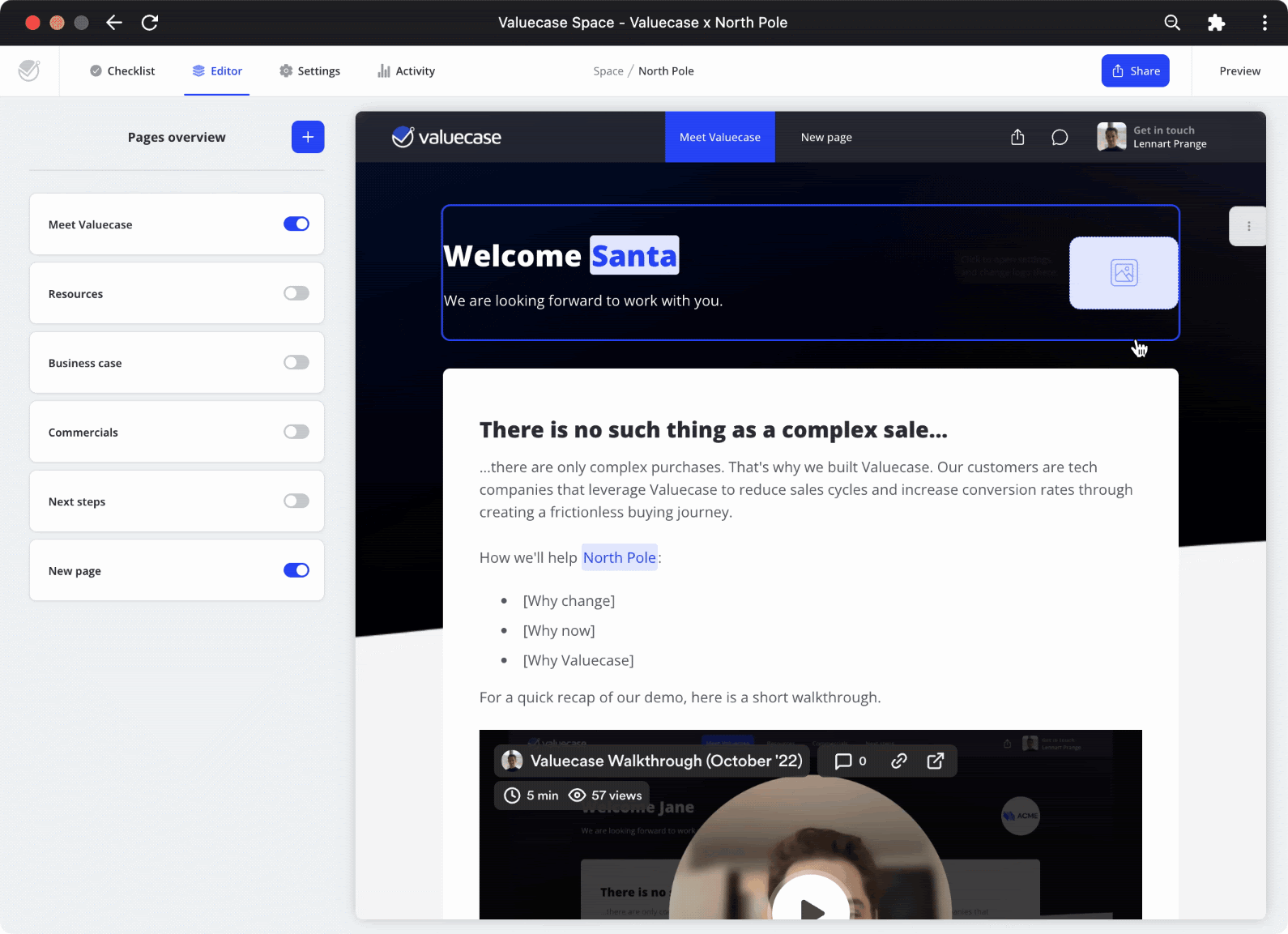Switch to the Checklist tab
Image resolution: width=1288 pixels, height=934 pixels.
122,71
